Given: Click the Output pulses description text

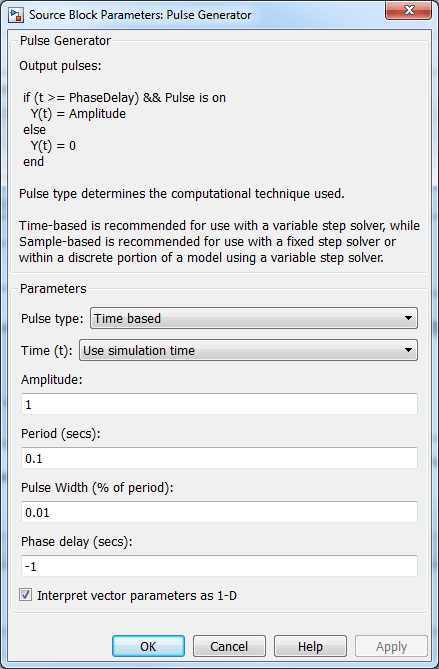Looking at the screenshot, I should coord(60,66).
